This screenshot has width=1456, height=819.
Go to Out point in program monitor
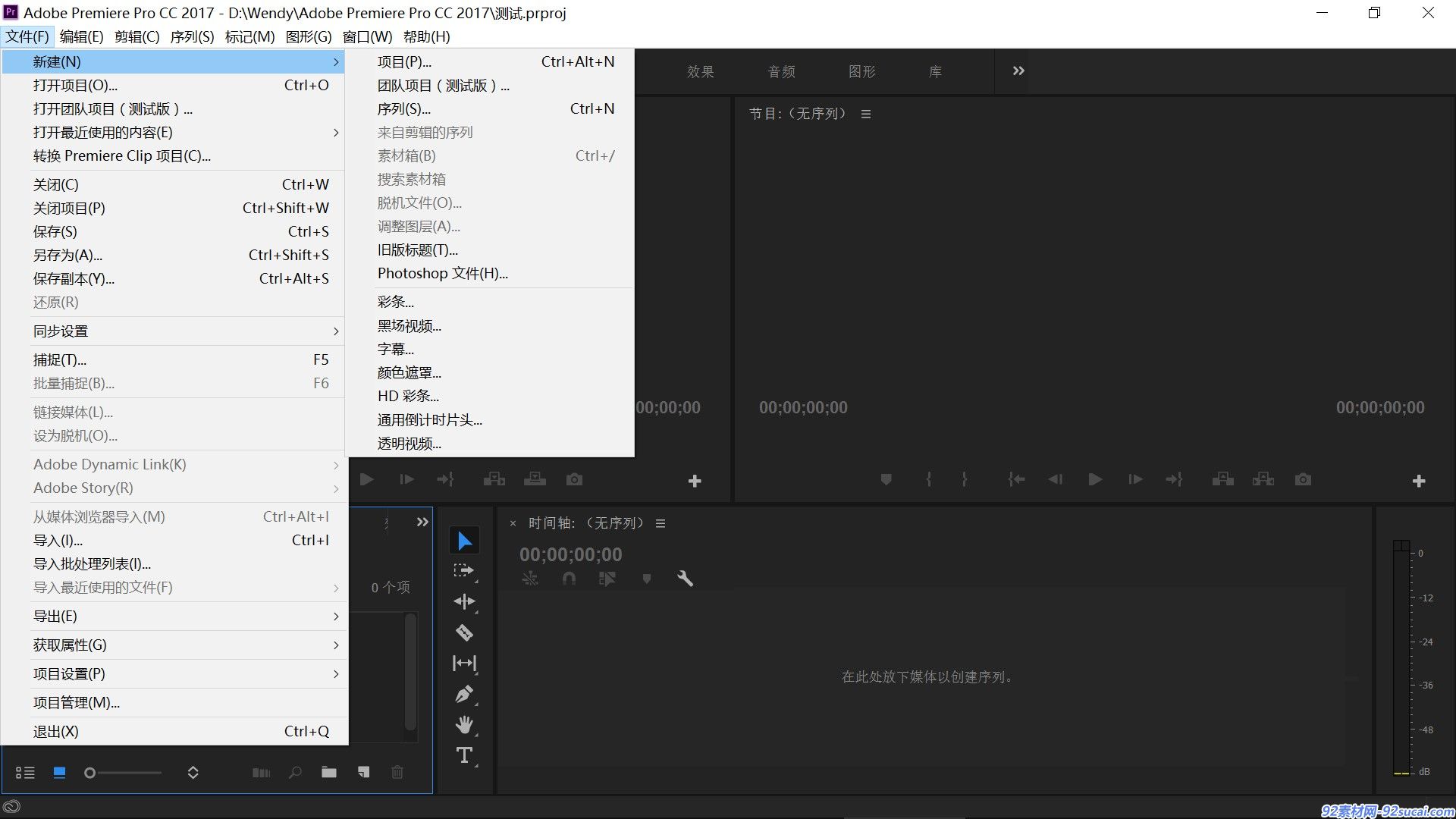[1175, 479]
